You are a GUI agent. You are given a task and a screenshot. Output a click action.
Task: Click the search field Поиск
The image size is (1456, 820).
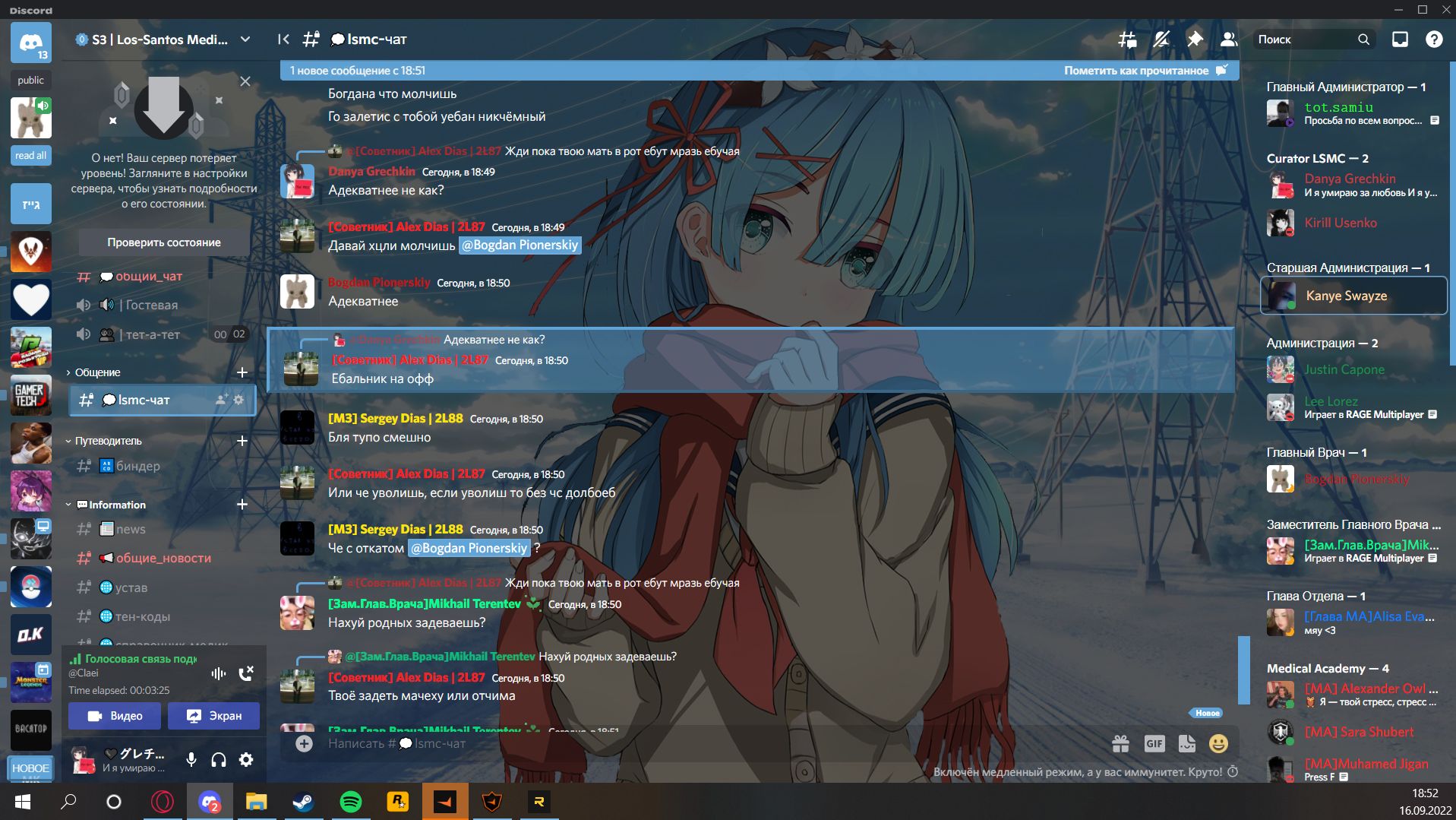[x=1314, y=40]
